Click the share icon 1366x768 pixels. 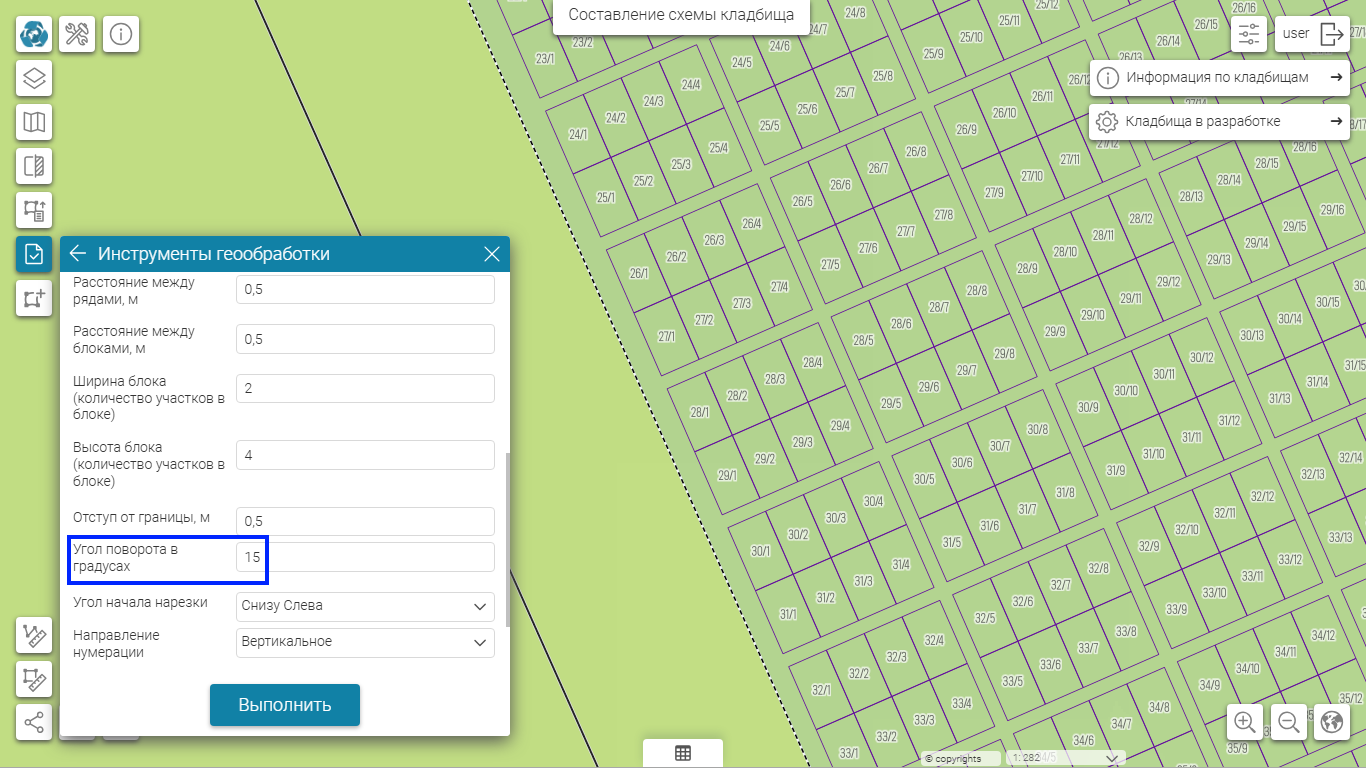[x=34, y=722]
